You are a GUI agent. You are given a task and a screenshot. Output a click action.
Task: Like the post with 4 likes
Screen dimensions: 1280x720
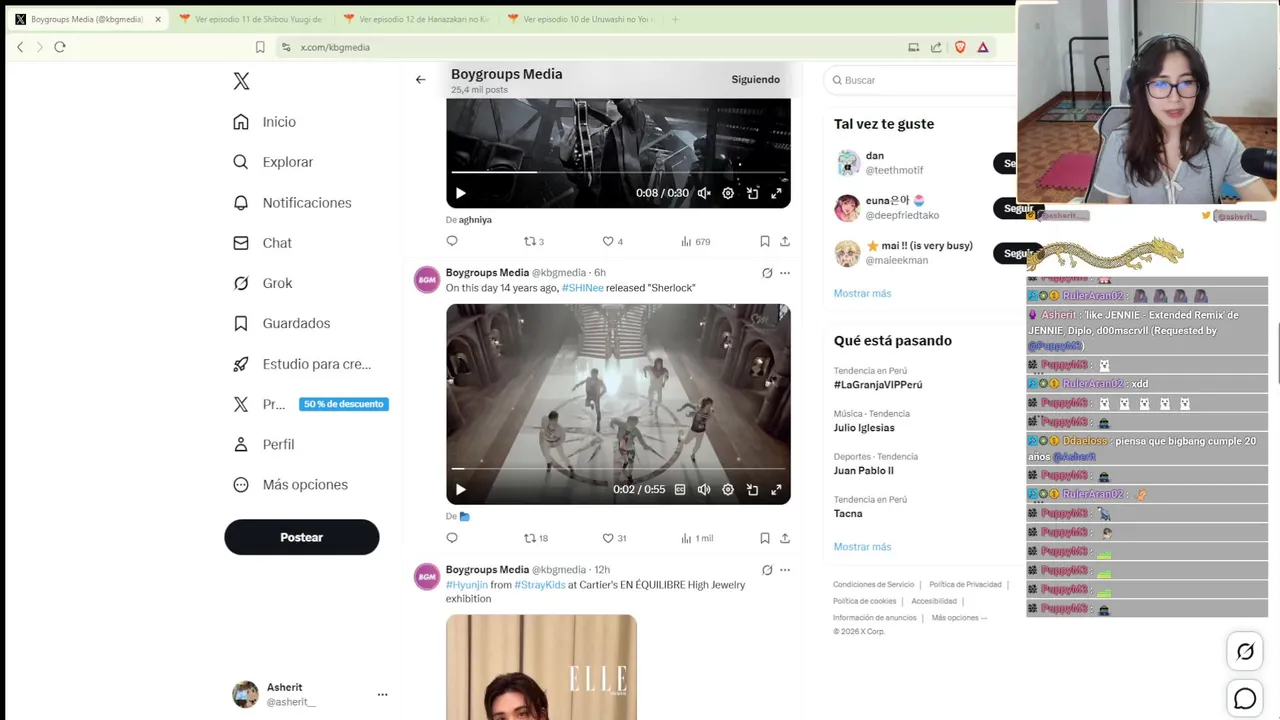(612, 241)
